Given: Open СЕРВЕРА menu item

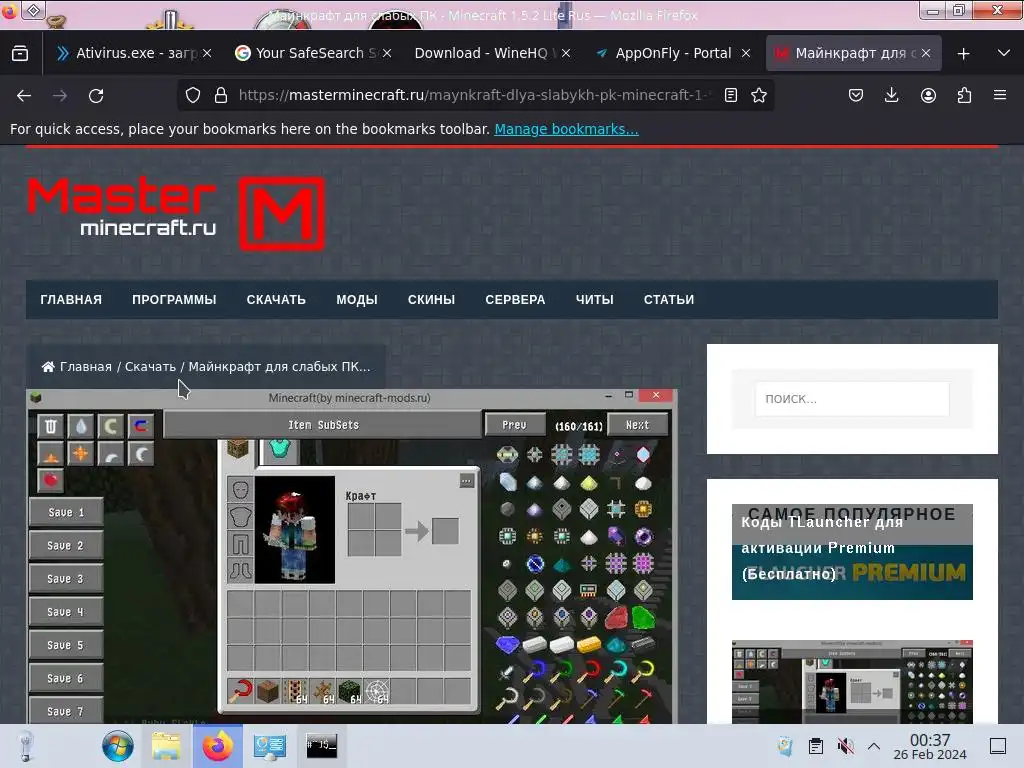Looking at the screenshot, I should coord(515,300).
